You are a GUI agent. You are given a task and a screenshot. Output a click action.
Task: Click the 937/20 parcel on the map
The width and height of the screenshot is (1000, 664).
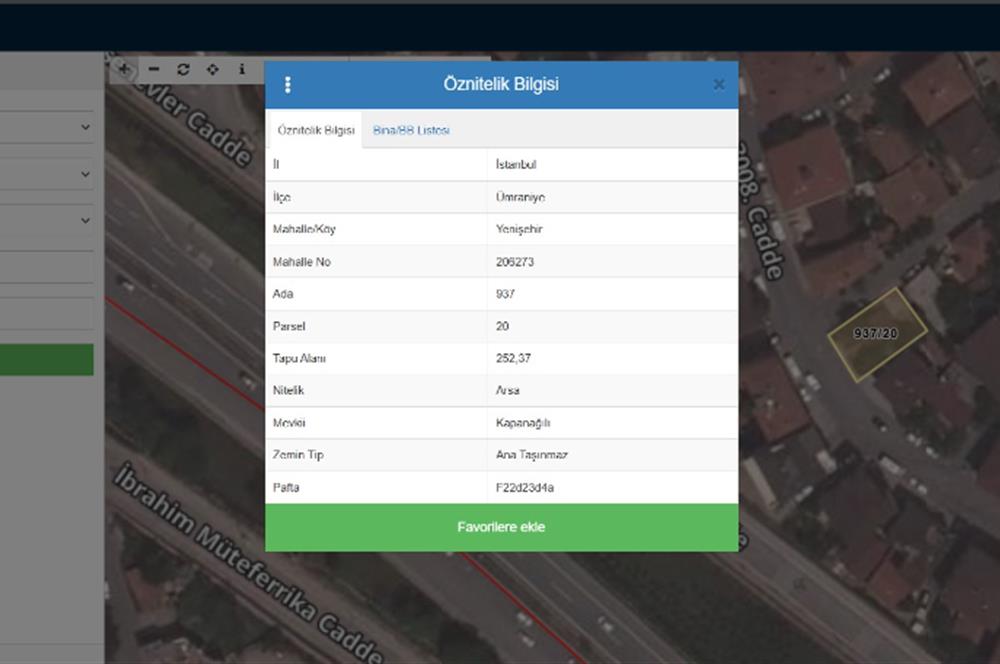[x=877, y=334]
